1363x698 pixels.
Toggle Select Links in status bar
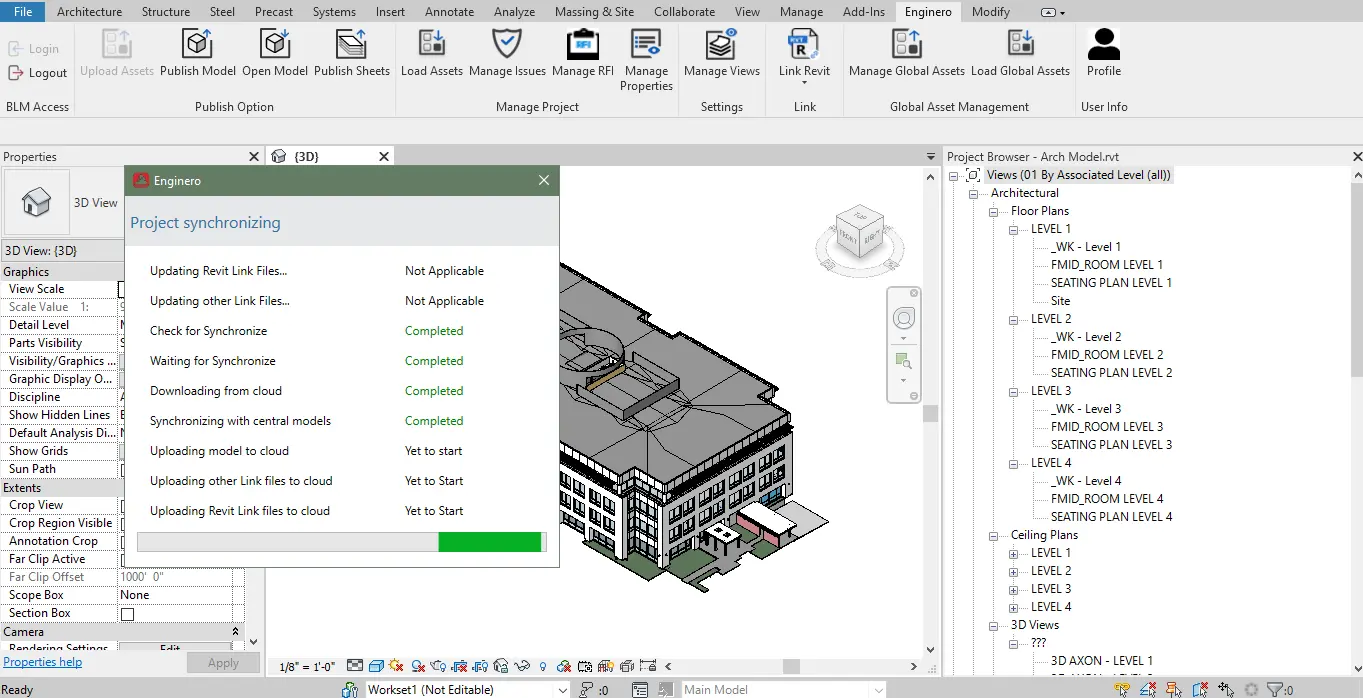click(x=1122, y=689)
